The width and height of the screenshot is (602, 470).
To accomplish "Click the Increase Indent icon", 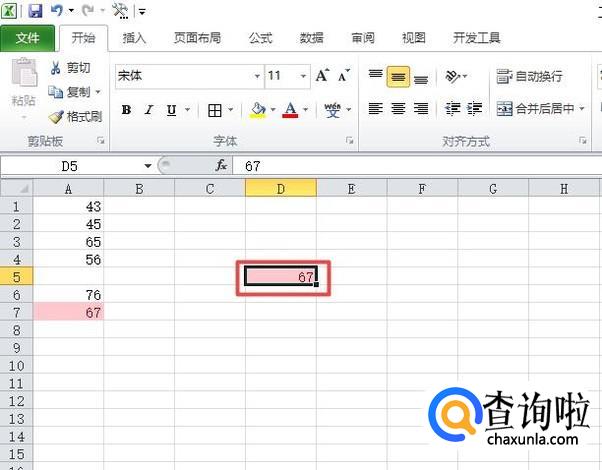I will tap(475, 109).
